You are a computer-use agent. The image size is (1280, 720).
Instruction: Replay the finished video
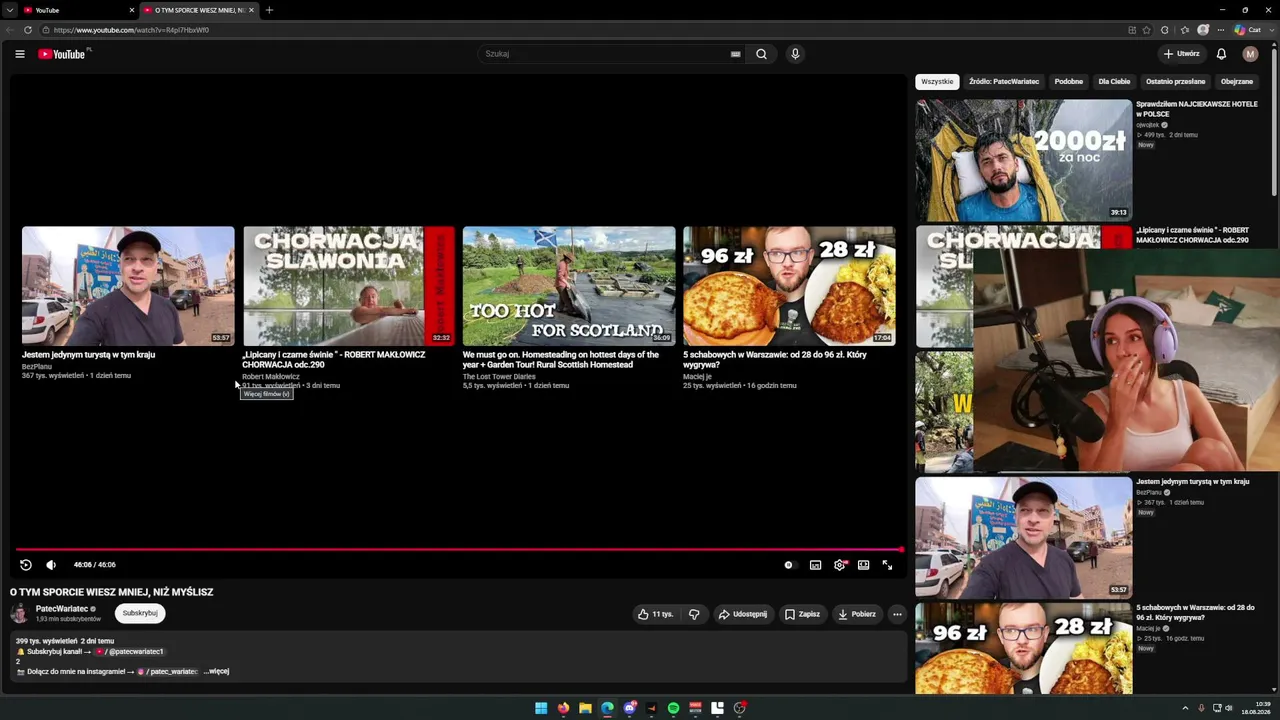(x=26, y=565)
